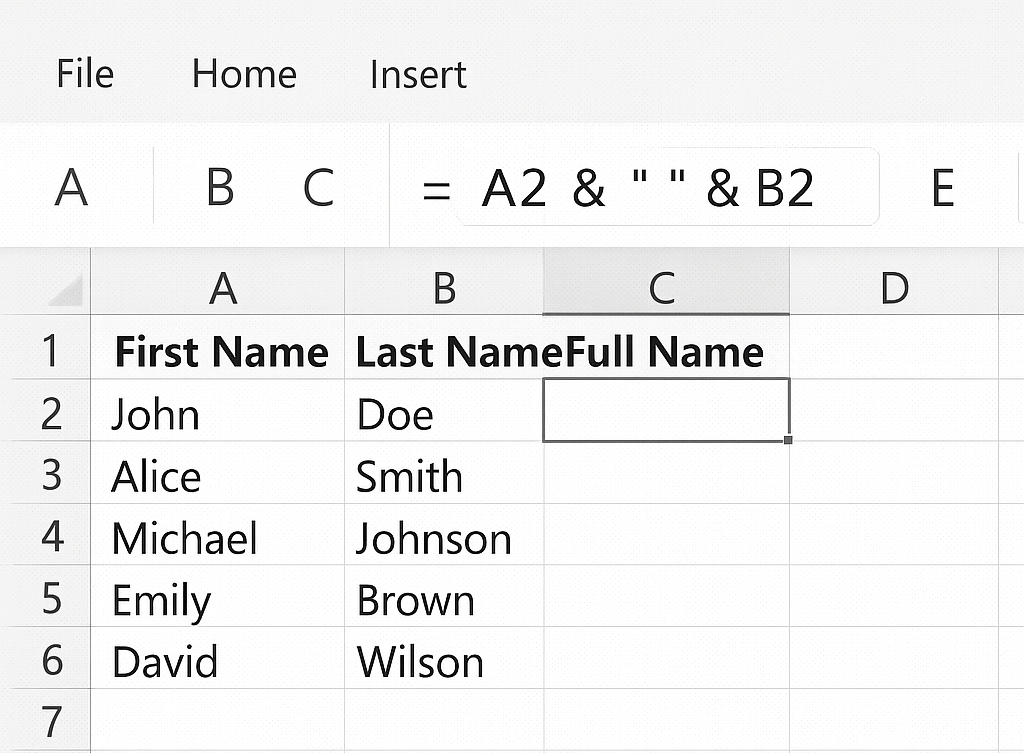Select column B by its header
The image size is (1024, 753).
click(444, 289)
